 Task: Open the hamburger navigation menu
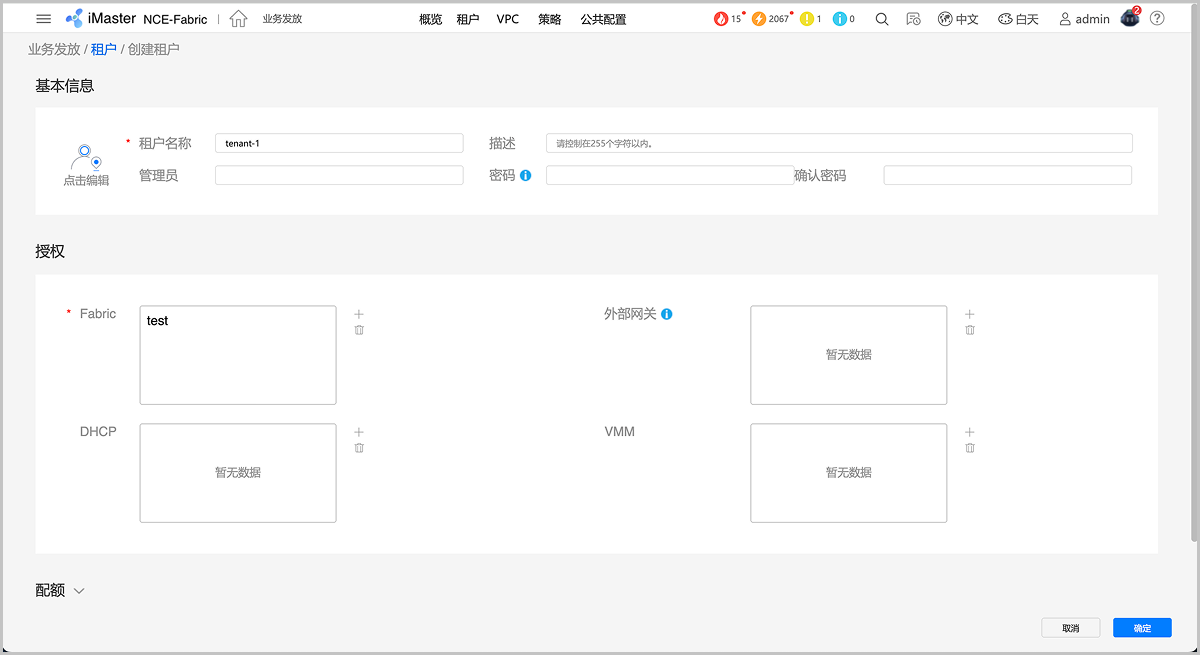tap(43, 19)
